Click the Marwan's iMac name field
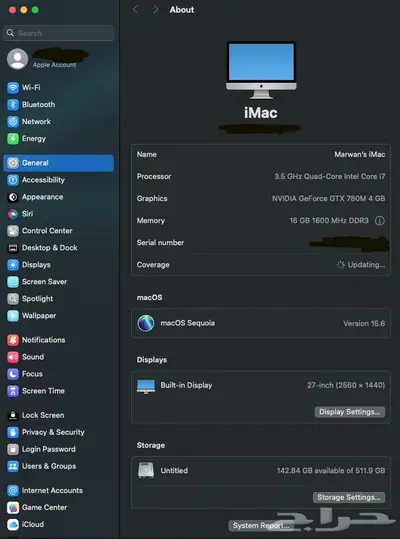The image size is (400, 539). coord(359,154)
